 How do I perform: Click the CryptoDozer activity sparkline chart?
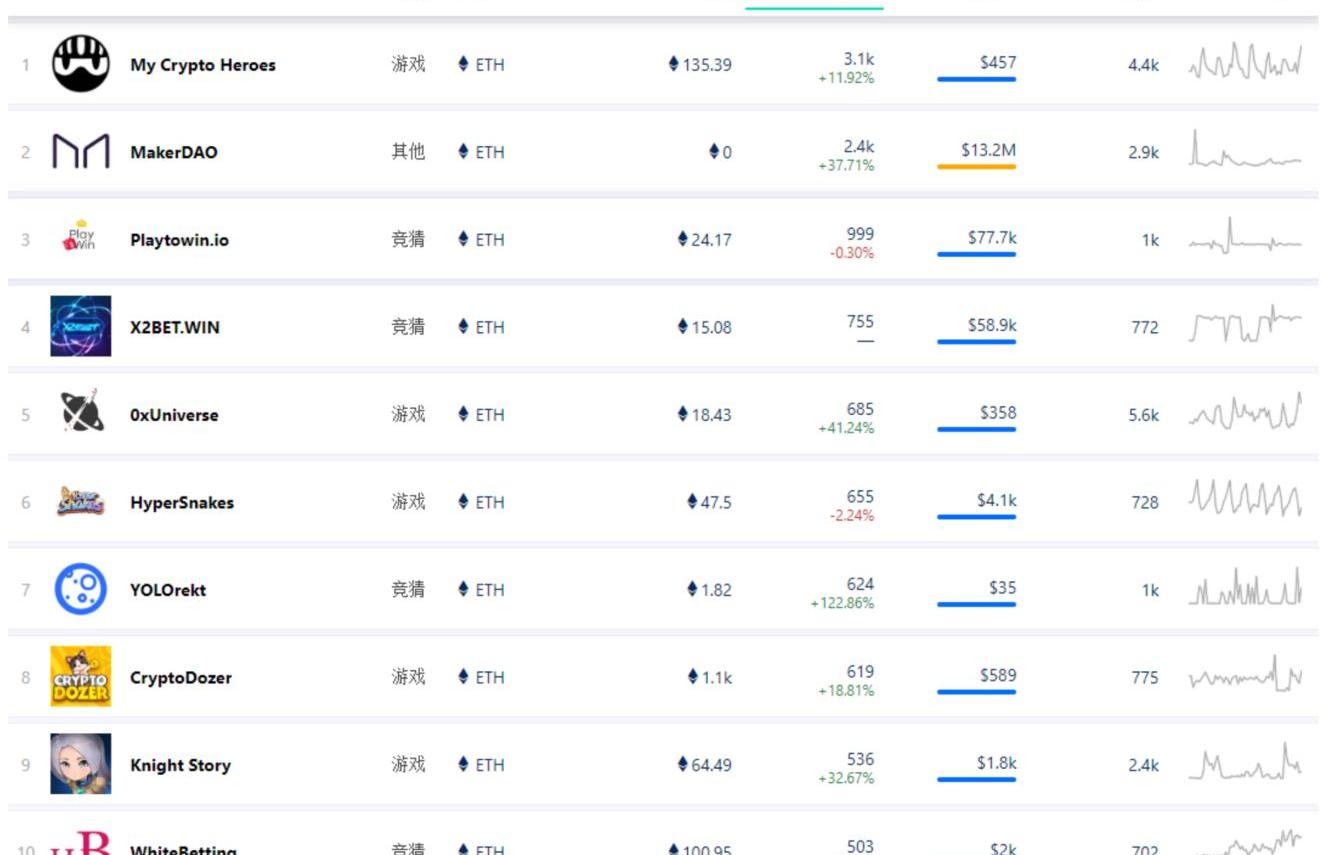(x=1245, y=676)
